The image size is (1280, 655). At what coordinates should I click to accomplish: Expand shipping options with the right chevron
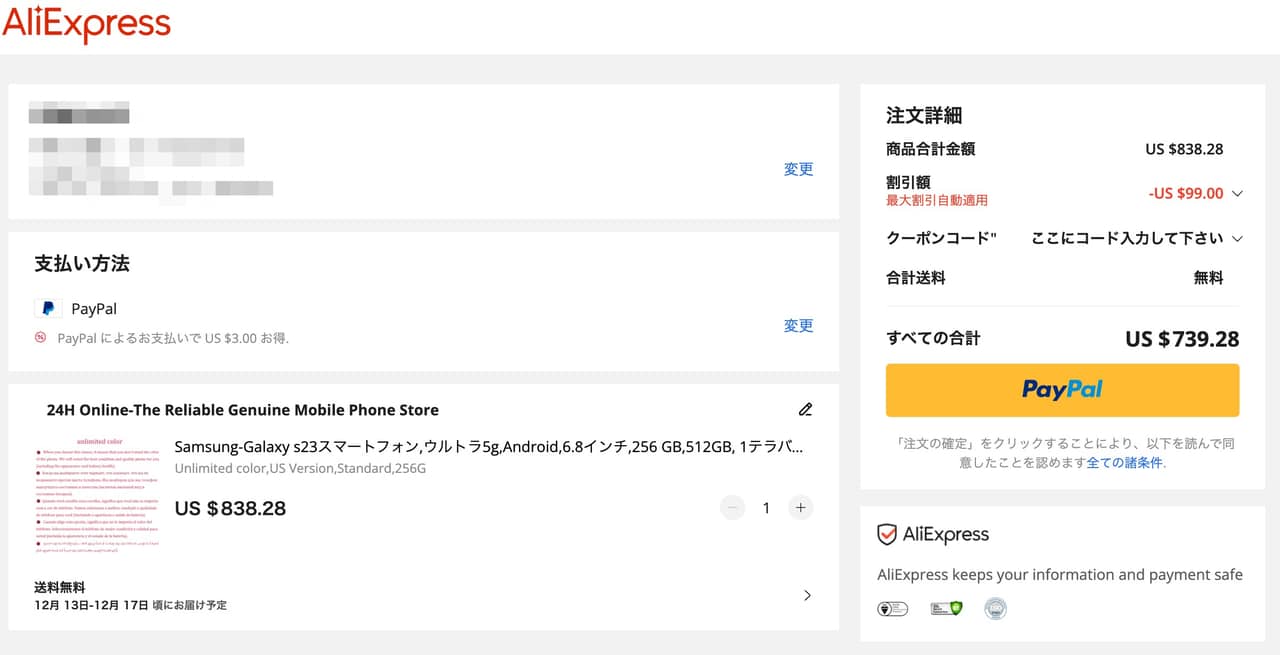(x=807, y=596)
